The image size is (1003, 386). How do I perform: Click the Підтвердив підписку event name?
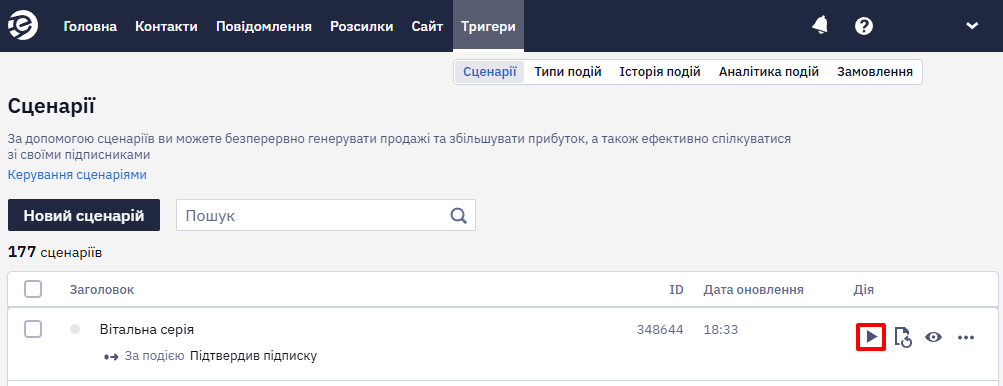tap(253, 355)
